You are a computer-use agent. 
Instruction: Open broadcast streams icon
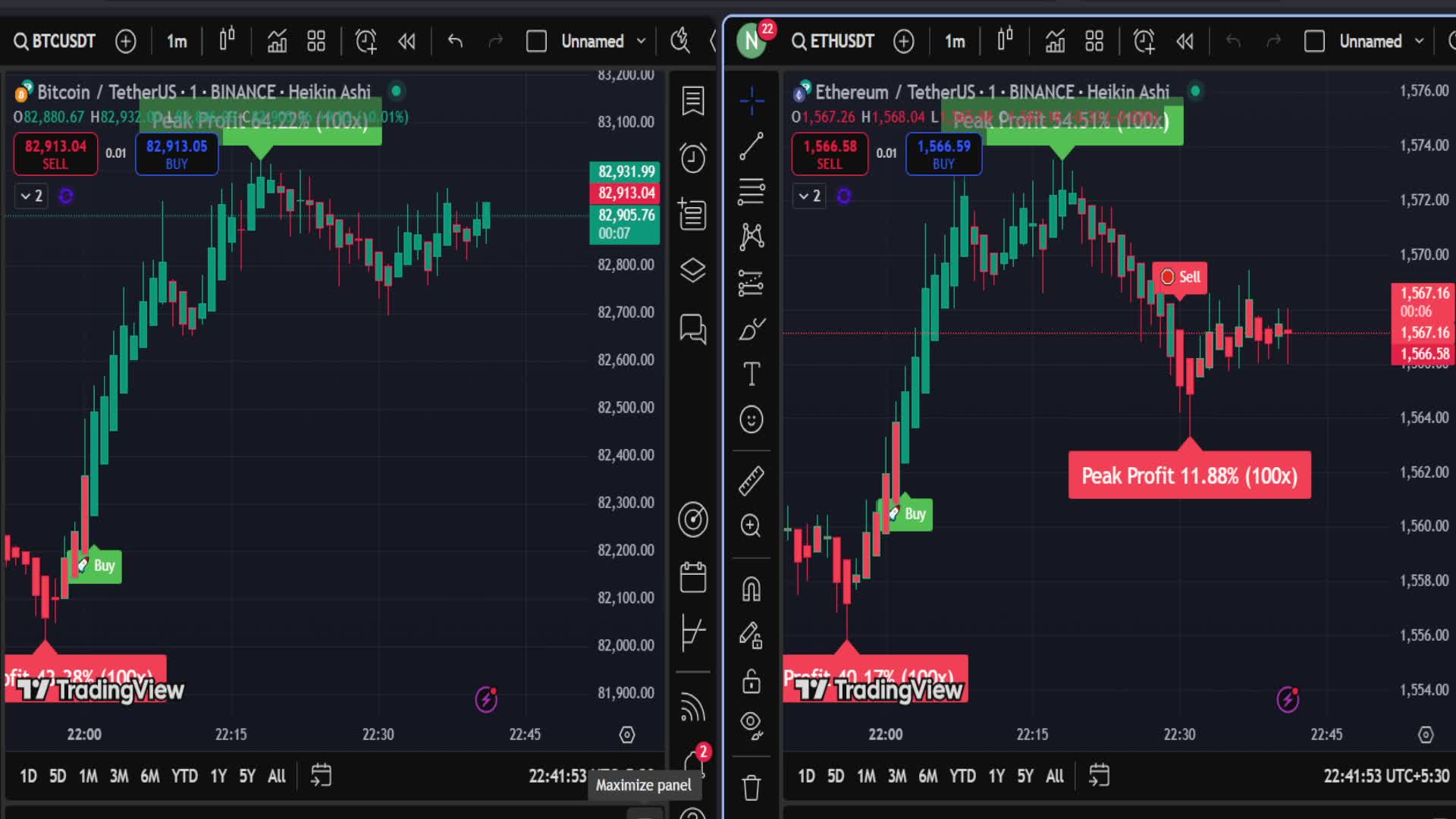tap(692, 708)
